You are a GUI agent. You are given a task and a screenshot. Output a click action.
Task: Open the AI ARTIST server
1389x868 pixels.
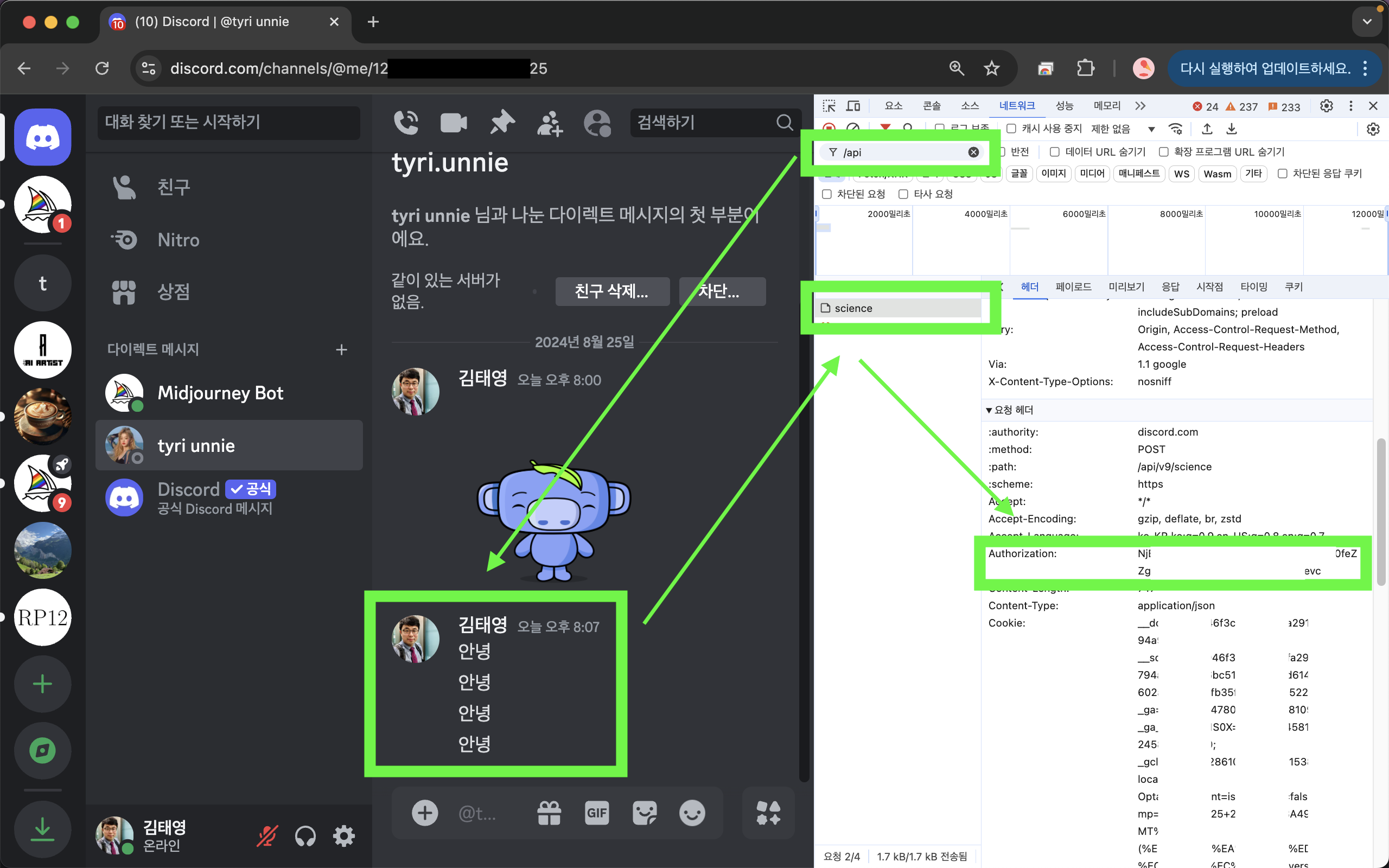42,349
